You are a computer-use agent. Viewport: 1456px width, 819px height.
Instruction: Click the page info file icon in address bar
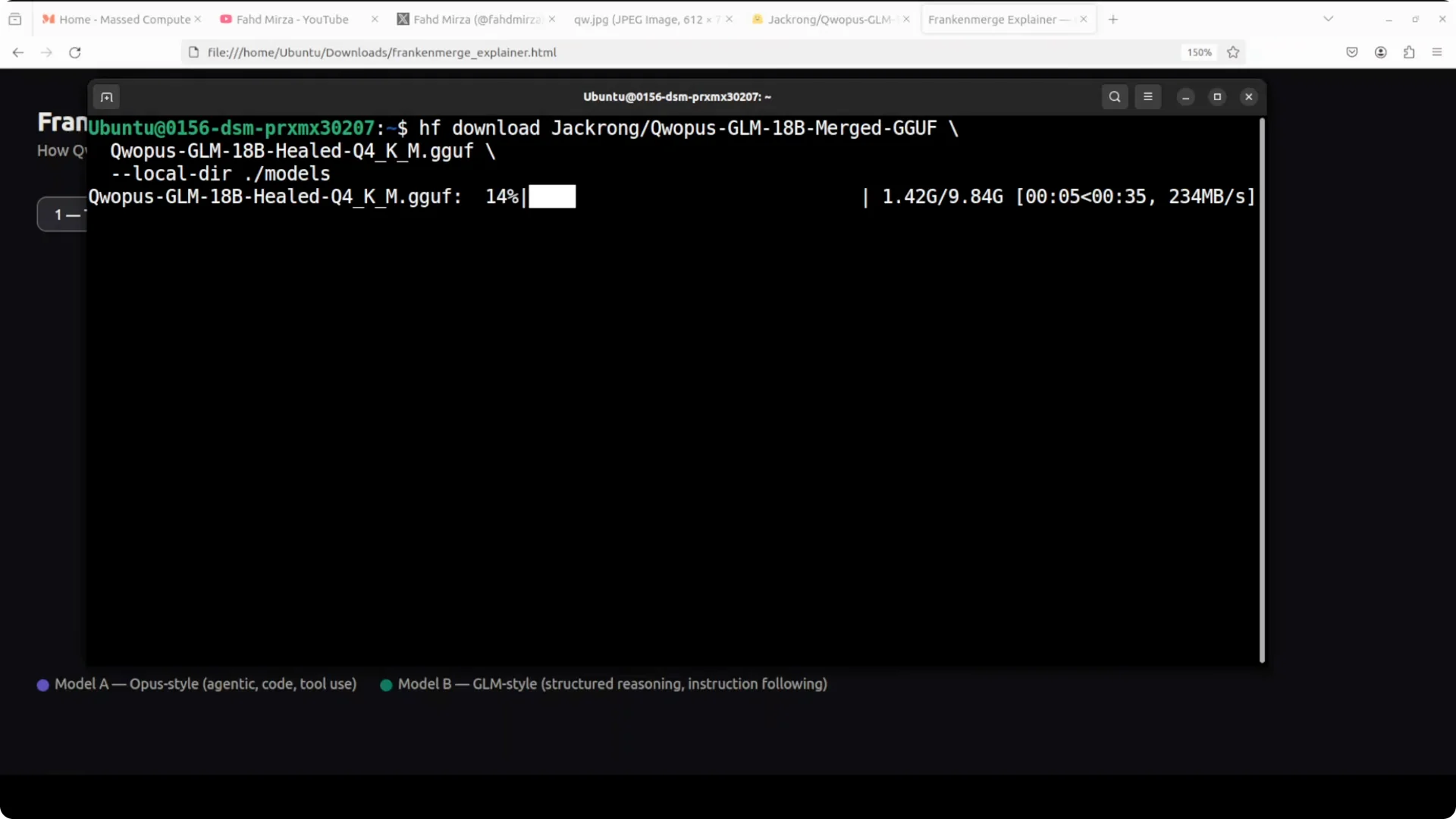[193, 52]
